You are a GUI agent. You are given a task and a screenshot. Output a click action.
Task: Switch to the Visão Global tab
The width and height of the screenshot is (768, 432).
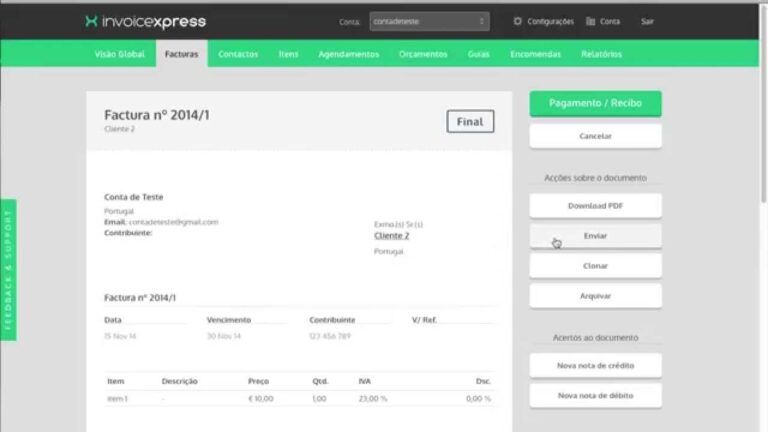click(119, 54)
